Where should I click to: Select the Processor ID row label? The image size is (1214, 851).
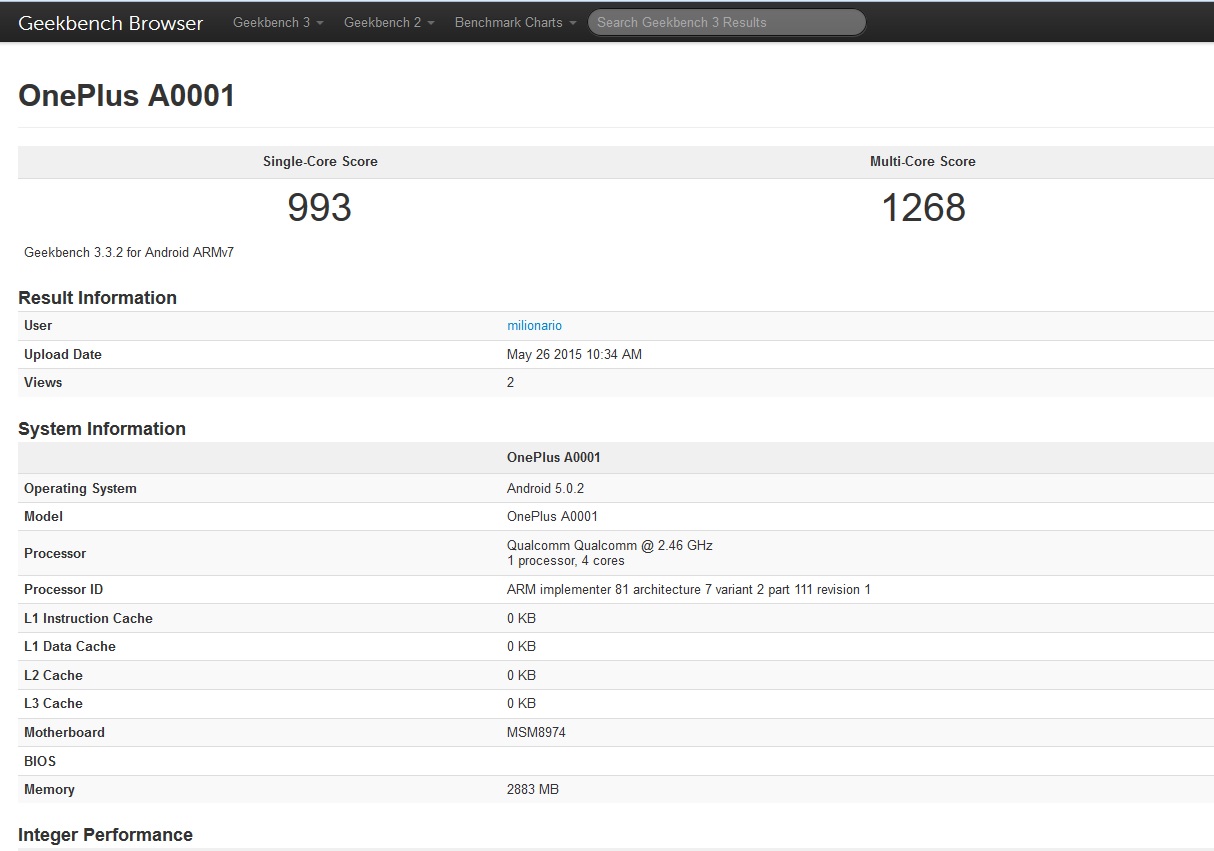click(x=63, y=590)
